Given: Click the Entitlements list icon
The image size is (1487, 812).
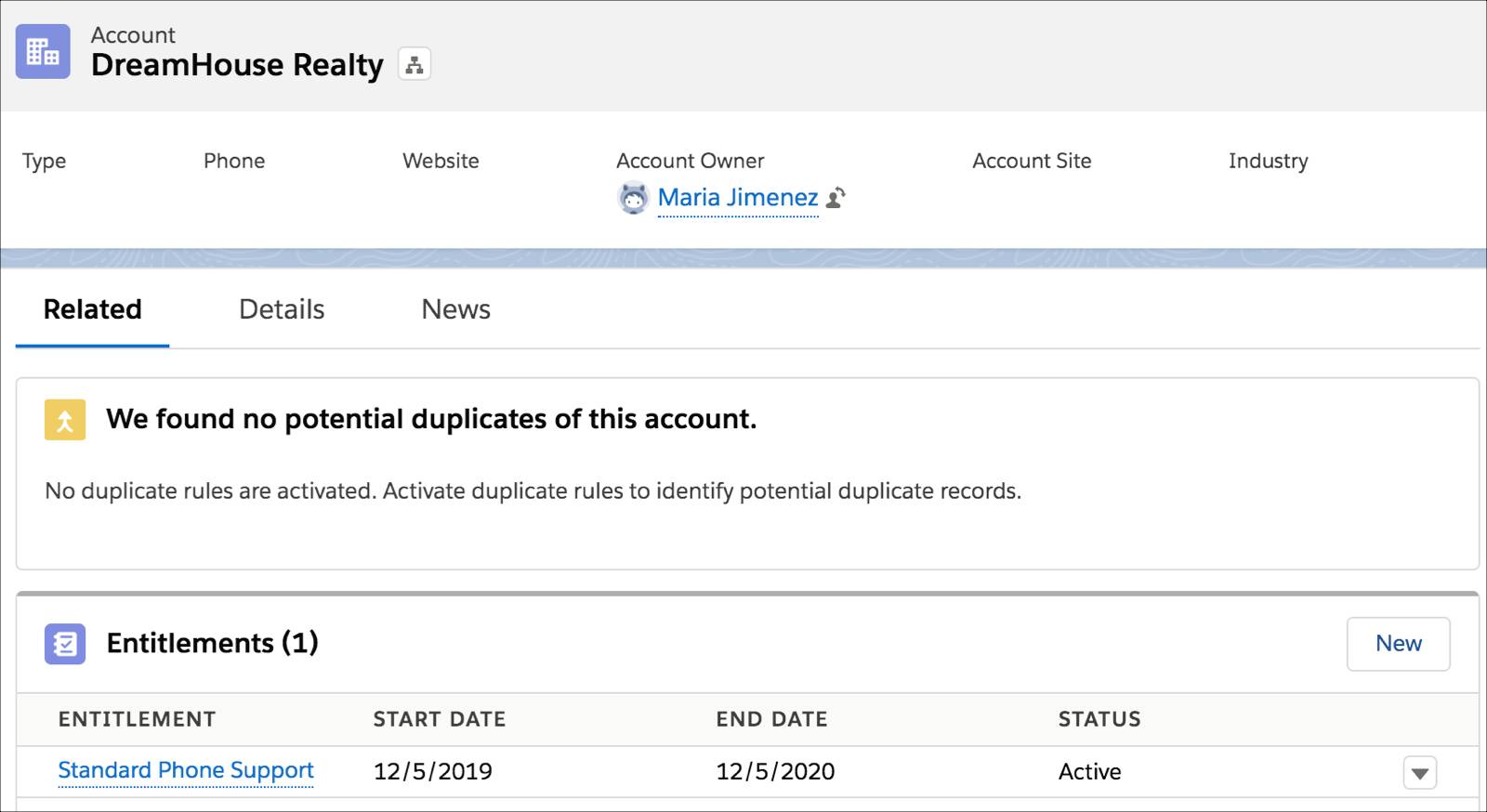Looking at the screenshot, I should [65, 644].
